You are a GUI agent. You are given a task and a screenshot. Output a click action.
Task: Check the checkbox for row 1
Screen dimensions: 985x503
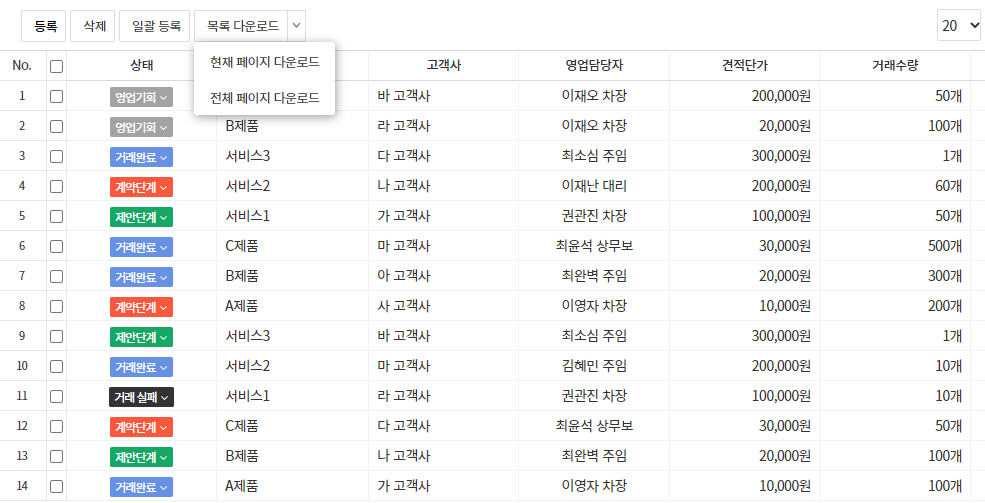pos(57,96)
